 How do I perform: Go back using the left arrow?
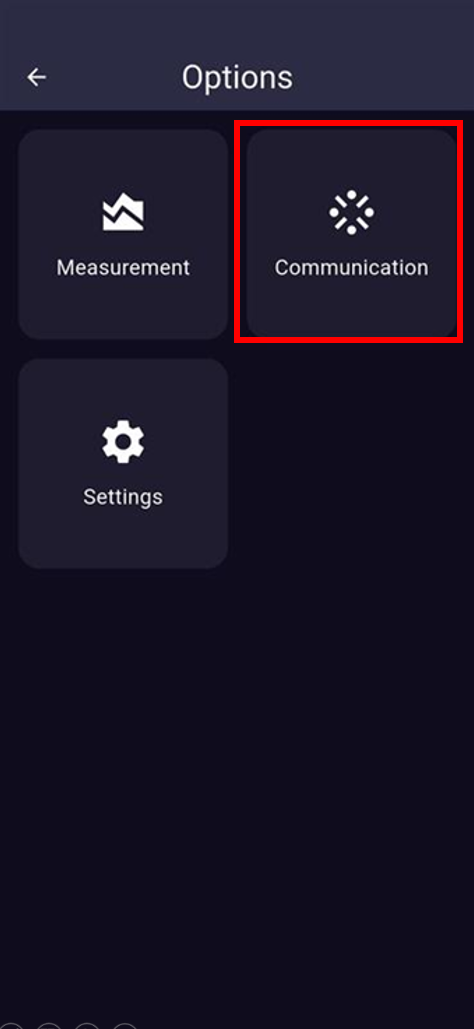click(x=36, y=77)
